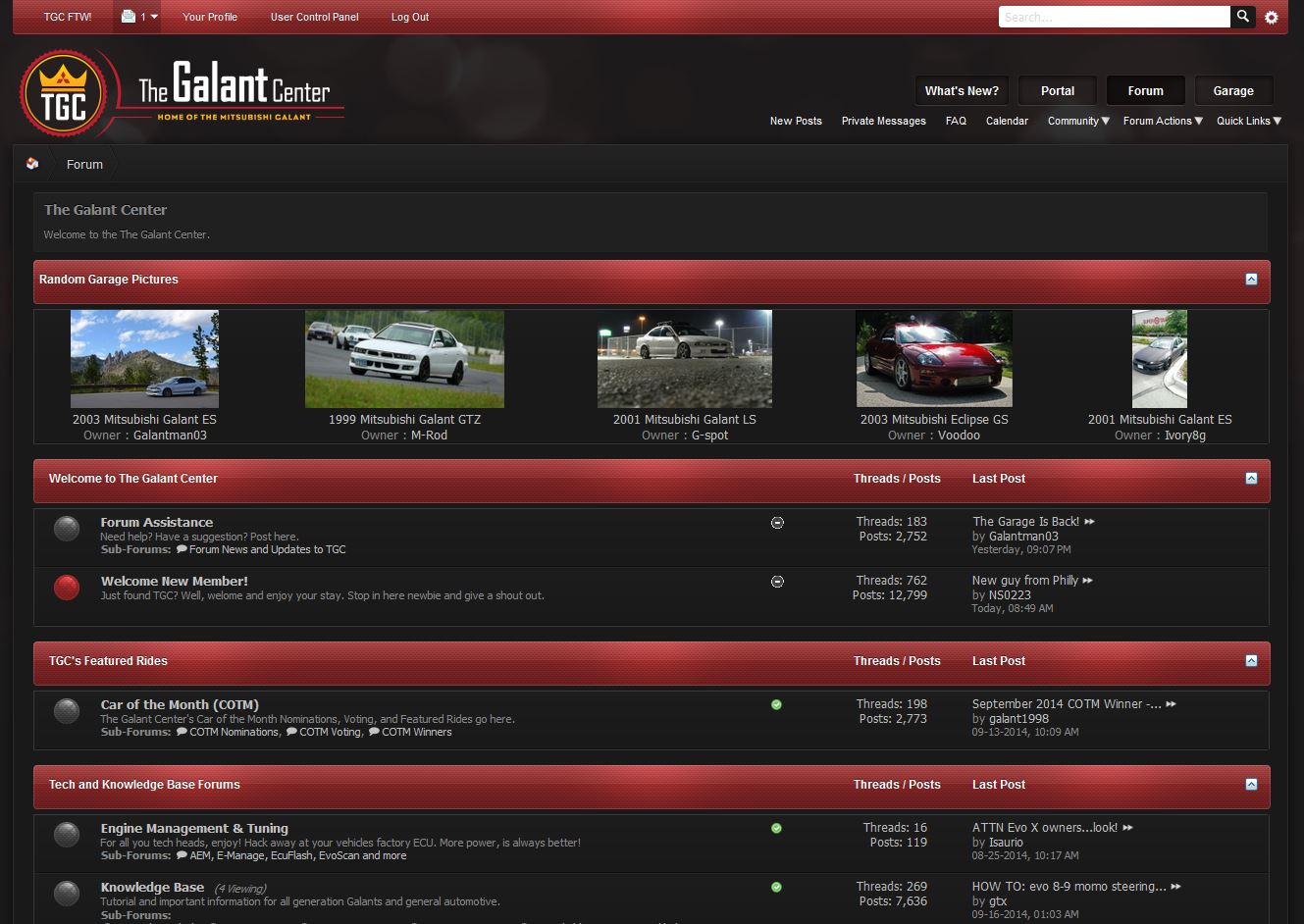The height and width of the screenshot is (924, 1304).
Task: Open 2001 Mitsubishi Galant ES garage picture
Action: click(1160, 359)
